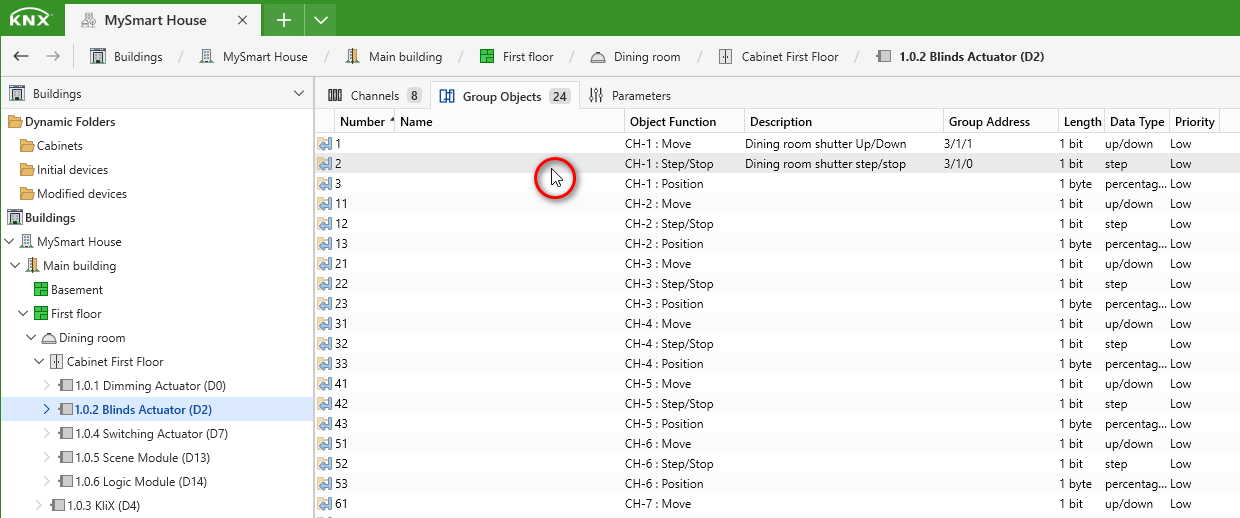Click group object icon of row 13
Screen dimensions: 1240x518
pyautogui.click(x=325, y=244)
